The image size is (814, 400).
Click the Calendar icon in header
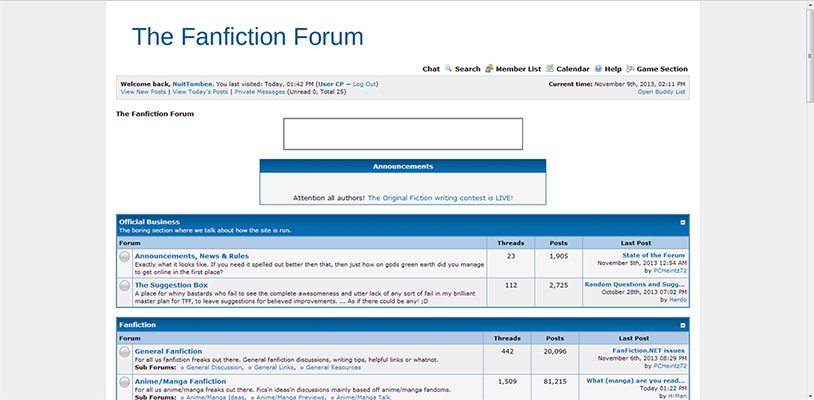tap(550, 68)
